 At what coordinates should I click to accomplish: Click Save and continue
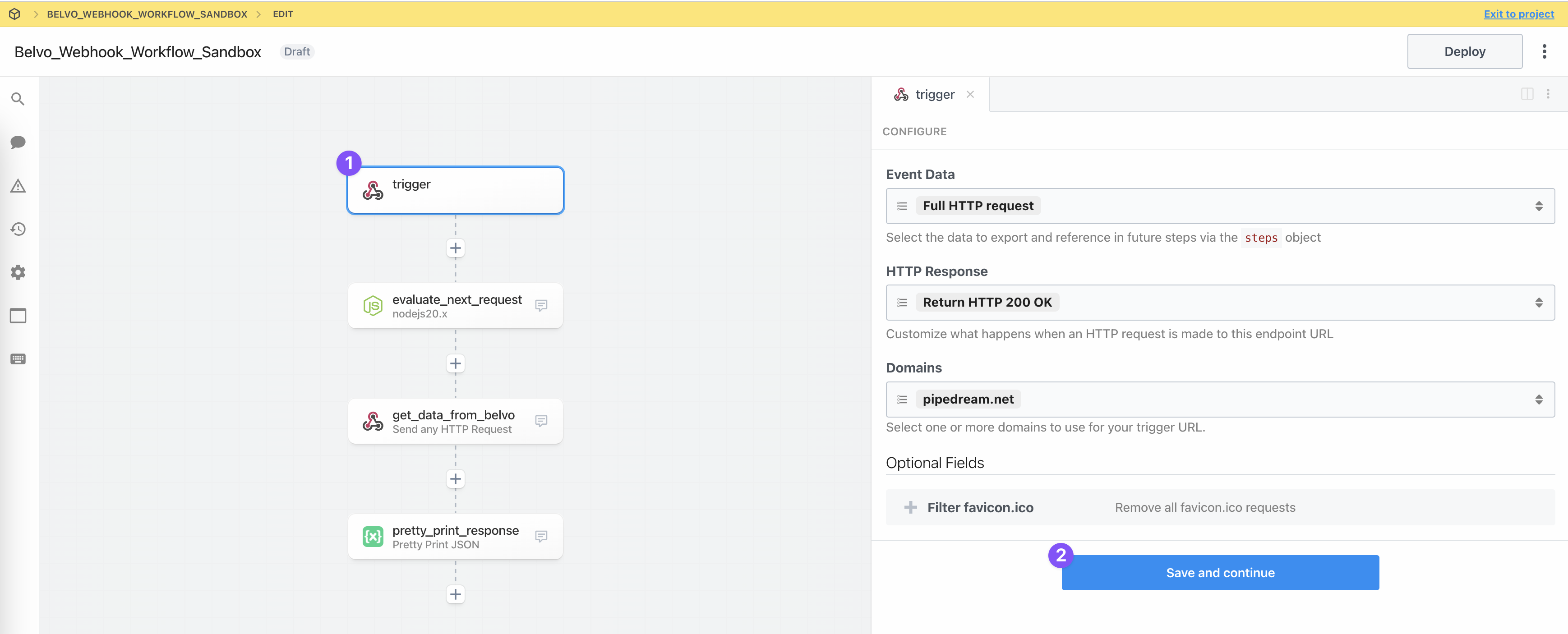[1220, 573]
